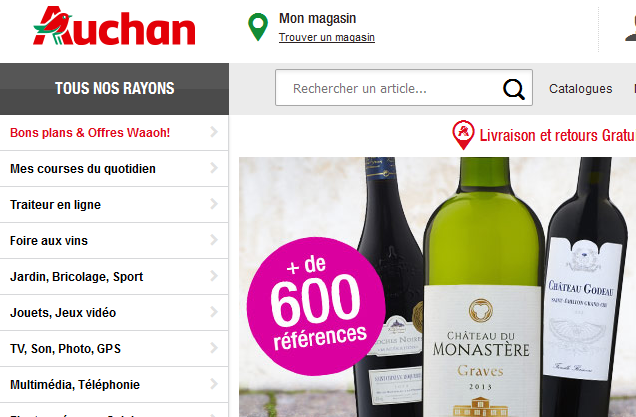Click the green store location pin icon
Screen dimensions: 636x417
[x=258, y=27]
